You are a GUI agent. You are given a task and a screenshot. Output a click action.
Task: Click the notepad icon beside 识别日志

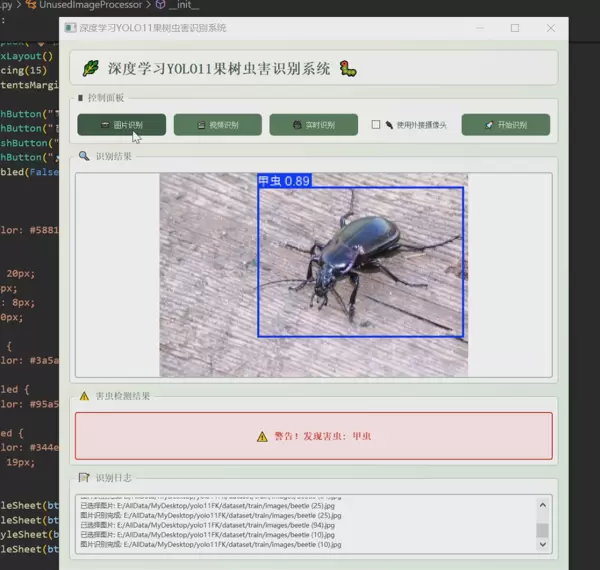click(84, 479)
